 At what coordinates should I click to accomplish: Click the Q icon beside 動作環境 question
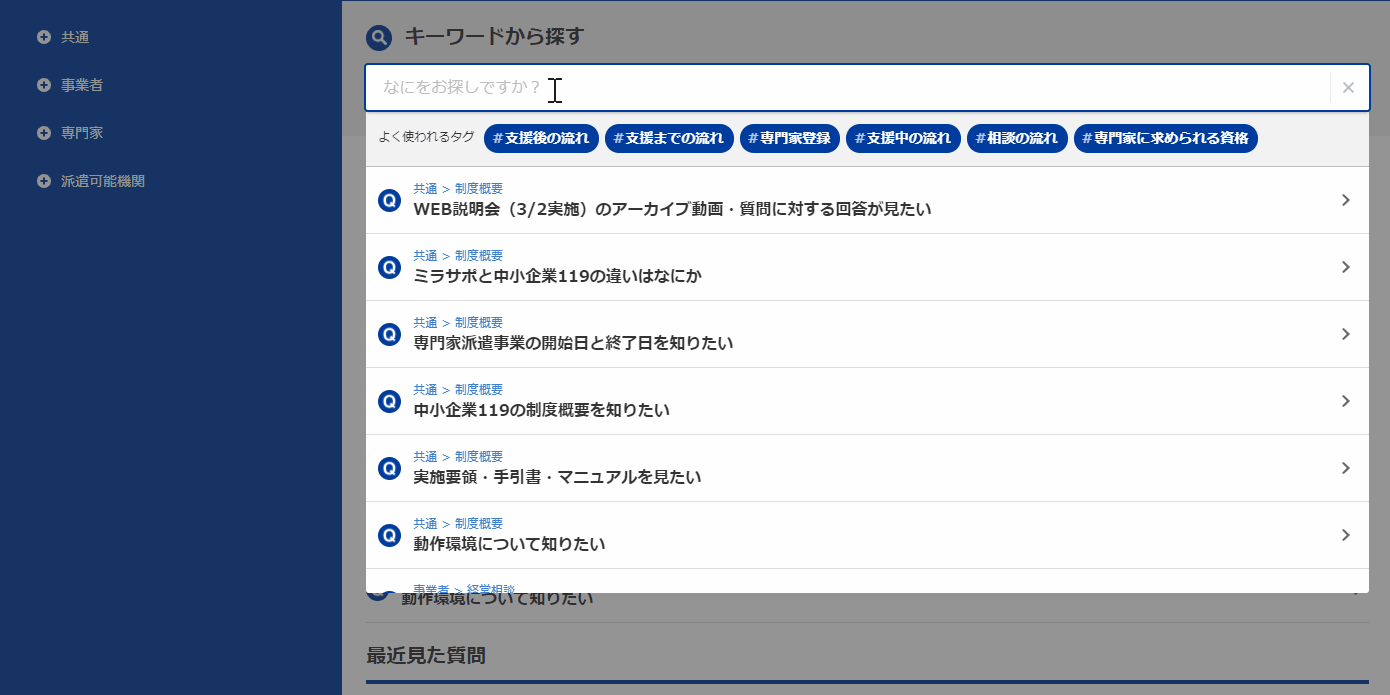pos(389,535)
